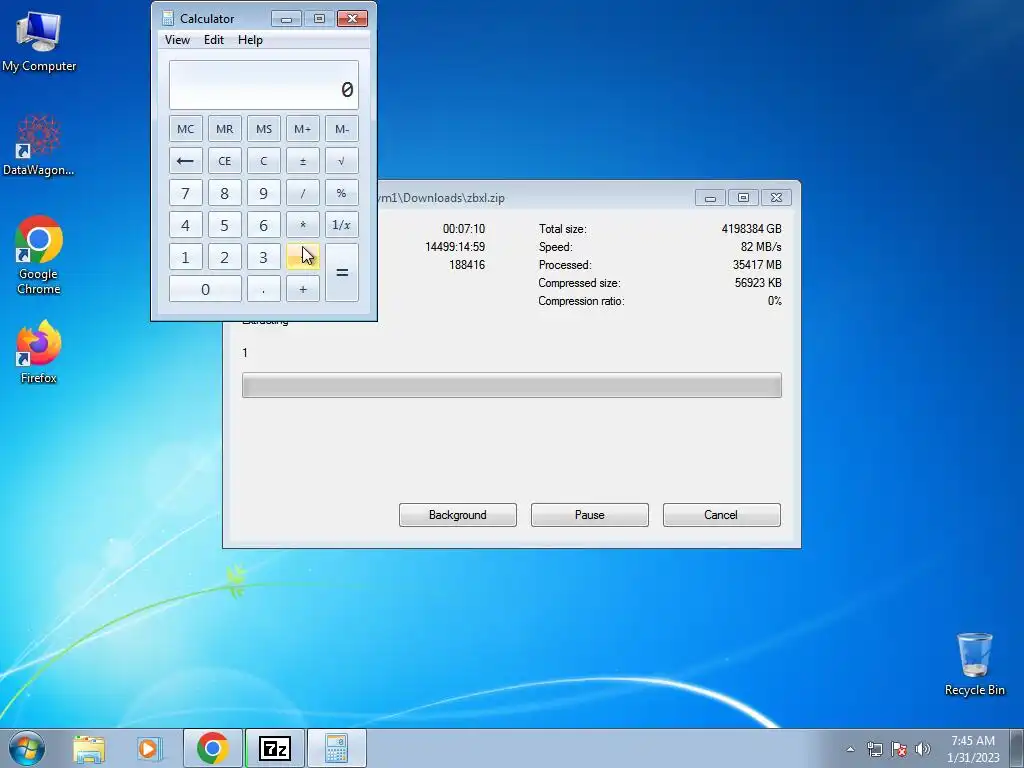Viewport: 1024px width, 768px height.
Task: Click the 1/x reciprocal key
Action: pos(342,225)
